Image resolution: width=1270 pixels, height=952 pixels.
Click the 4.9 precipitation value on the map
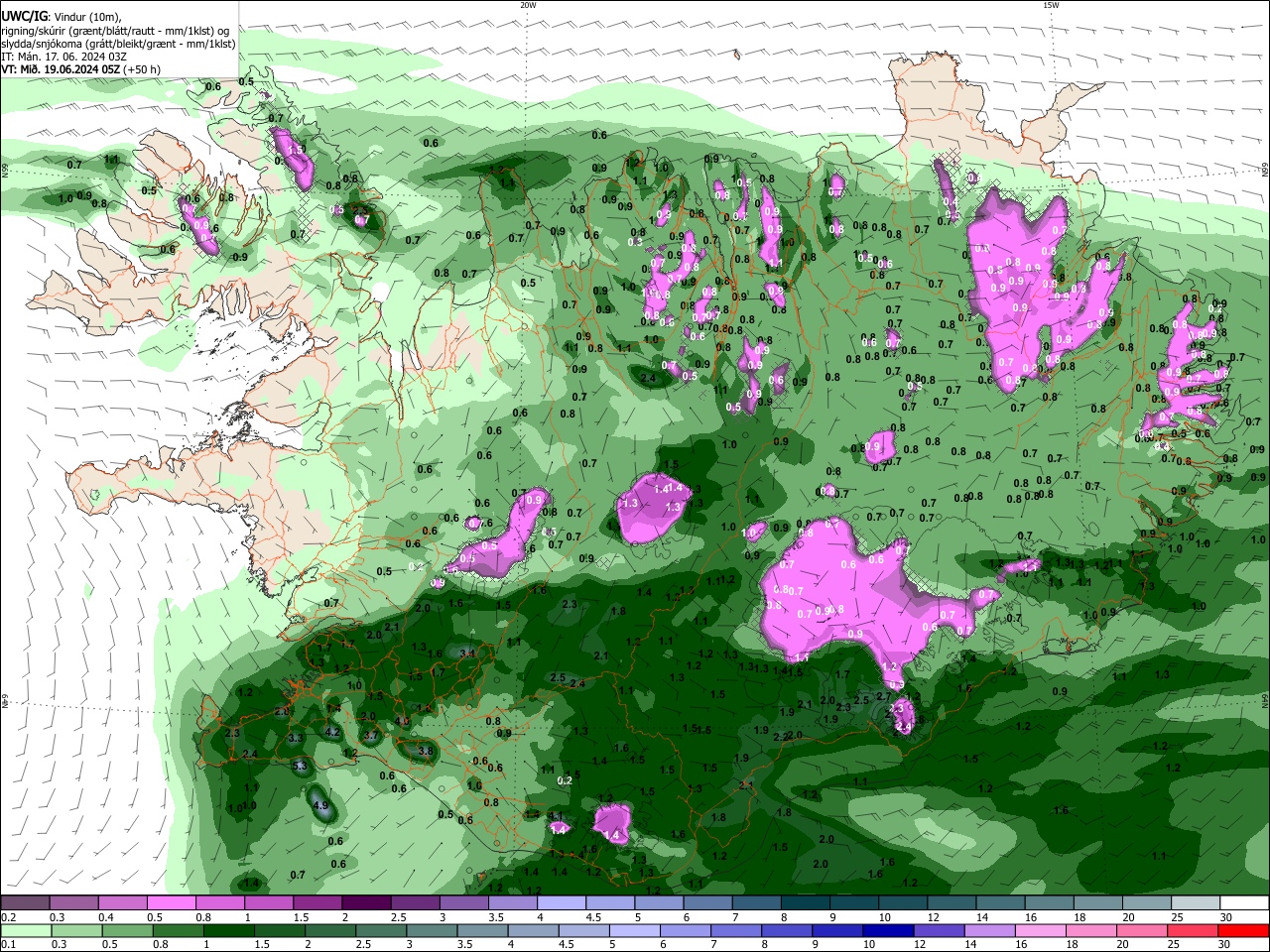(x=319, y=806)
